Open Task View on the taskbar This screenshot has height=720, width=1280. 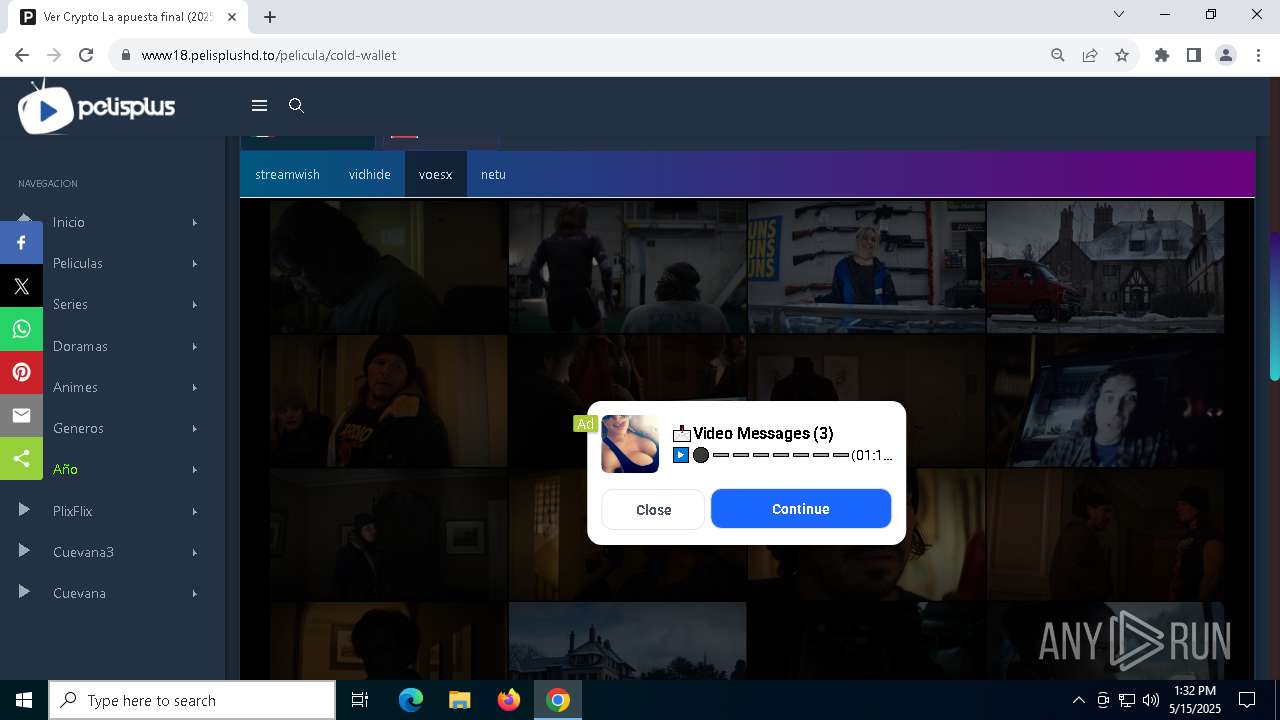point(360,700)
